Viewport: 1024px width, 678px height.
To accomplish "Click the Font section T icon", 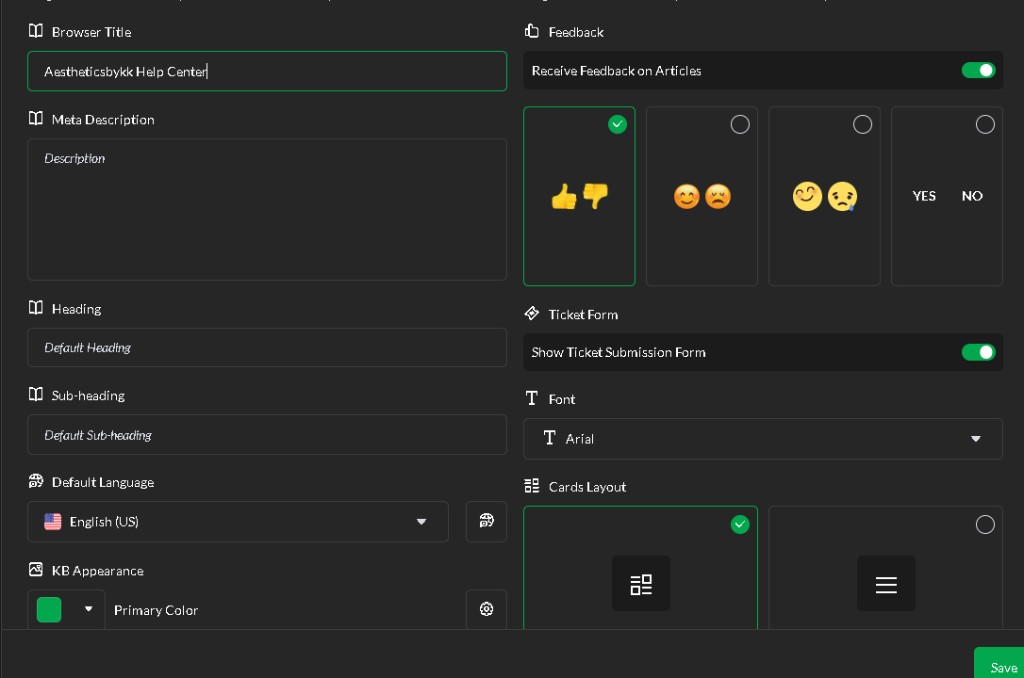I will (x=532, y=398).
